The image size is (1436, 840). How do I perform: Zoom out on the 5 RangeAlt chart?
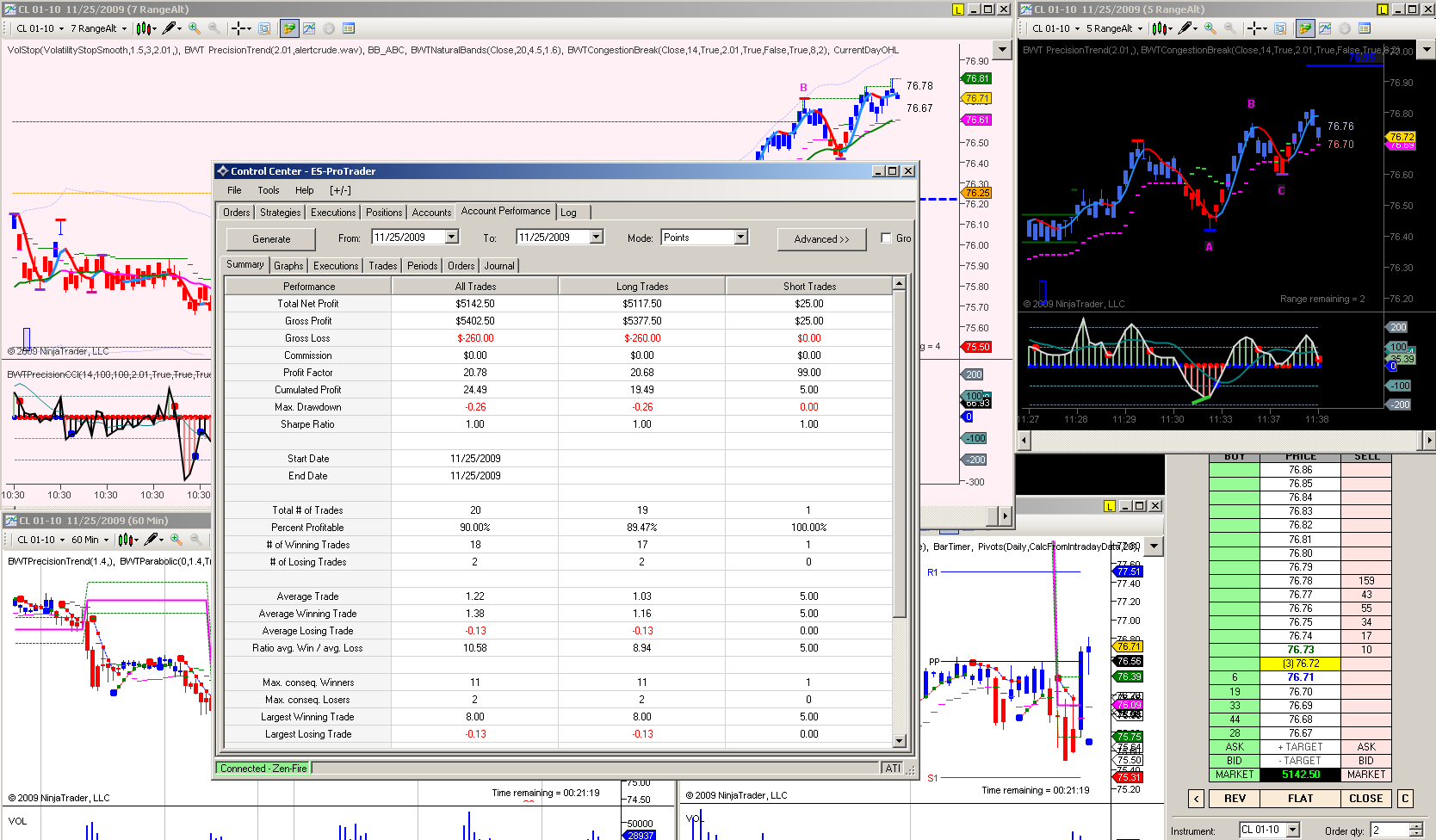(x=1230, y=28)
